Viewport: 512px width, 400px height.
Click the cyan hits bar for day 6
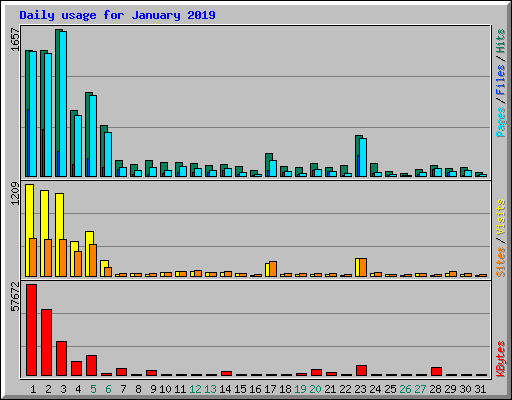click(108, 155)
